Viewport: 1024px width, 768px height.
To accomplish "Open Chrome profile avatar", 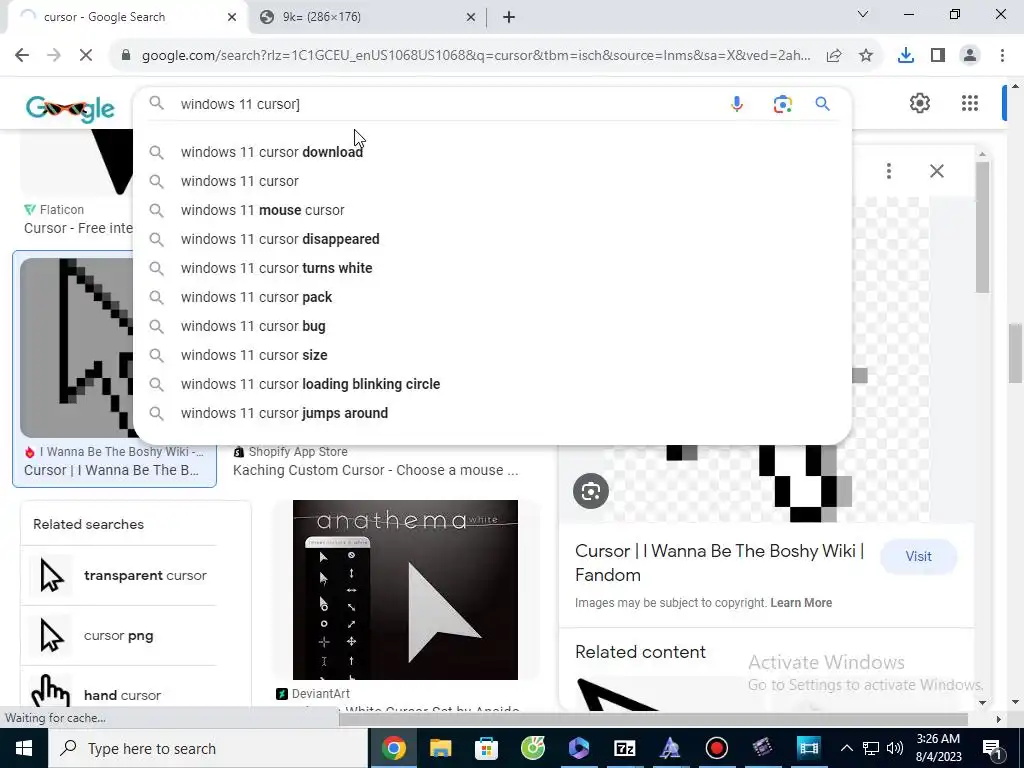I will (970, 56).
